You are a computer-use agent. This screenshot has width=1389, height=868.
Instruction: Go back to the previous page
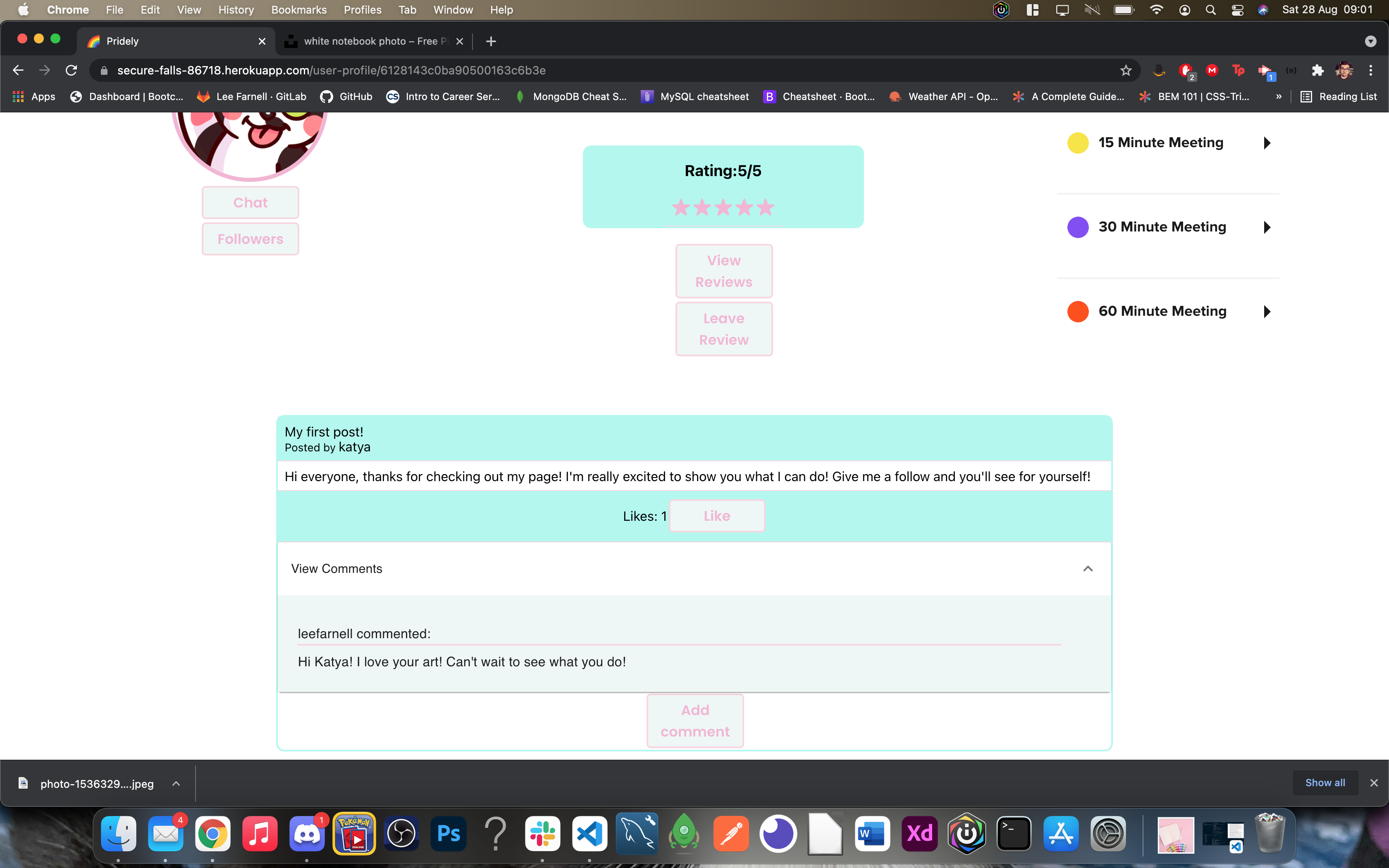coord(18,70)
